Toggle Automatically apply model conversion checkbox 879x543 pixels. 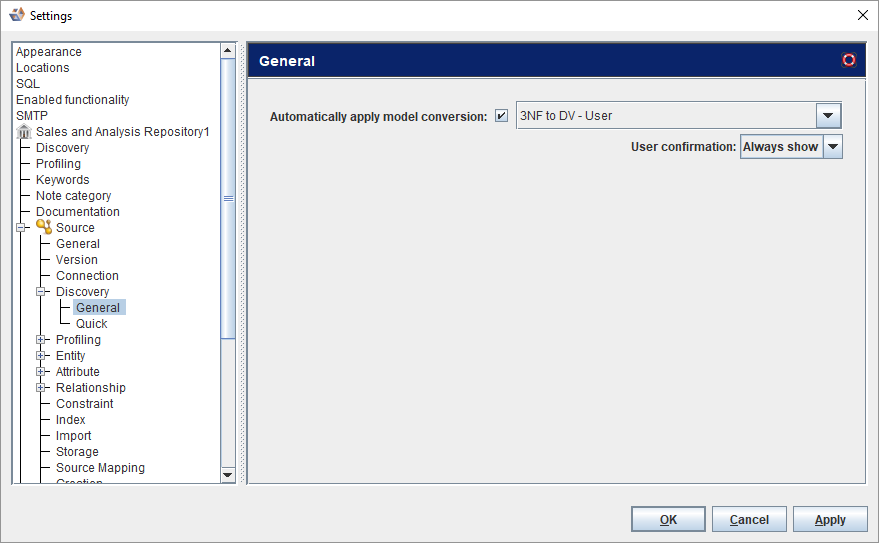click(x=502, y=116)
